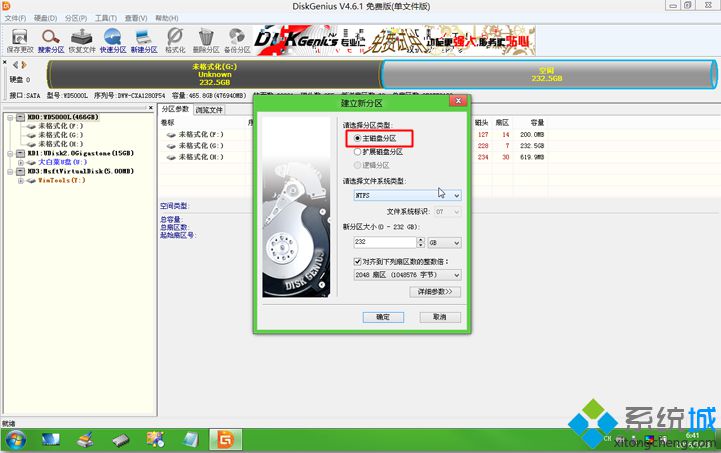The height and width of the screenshot is (453, 721).
Task: Open the NTFS file system type dropdown
Action: pos(407,195)
